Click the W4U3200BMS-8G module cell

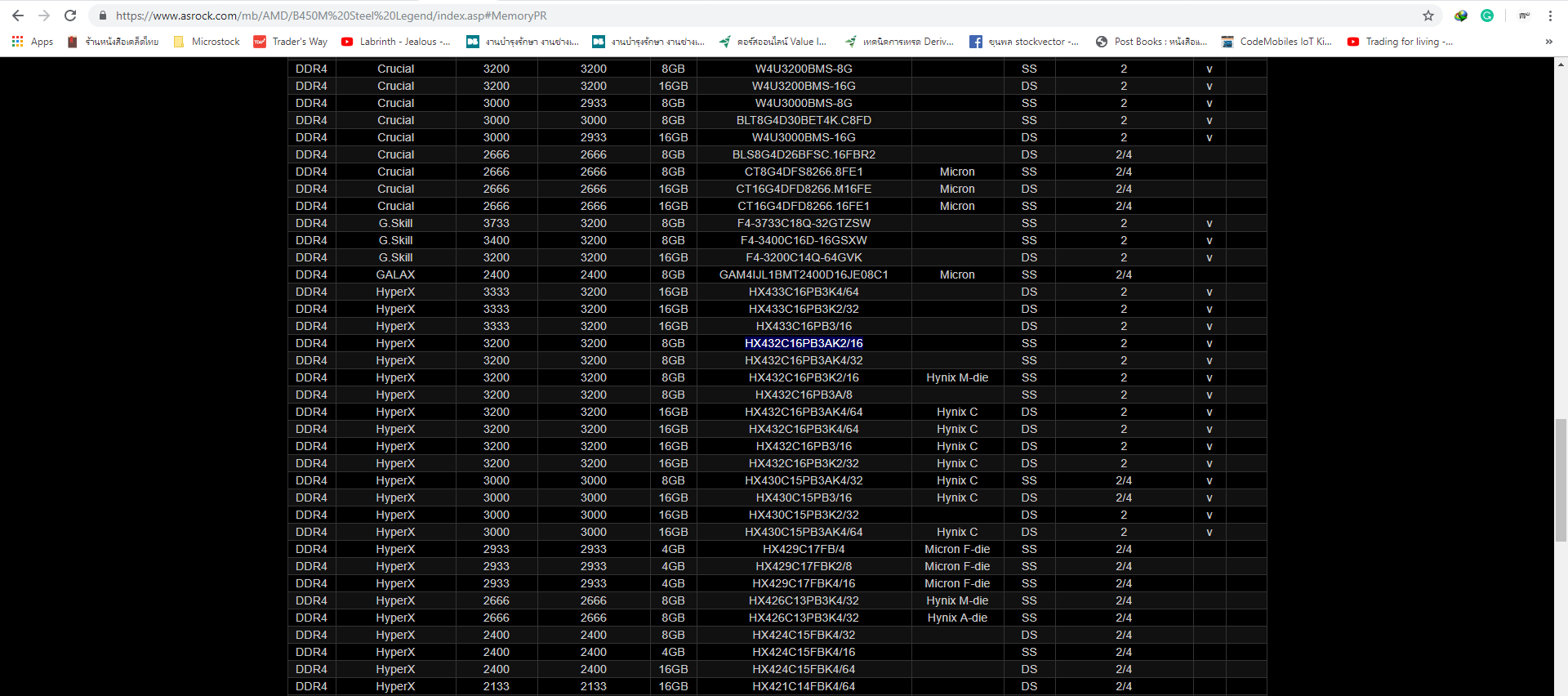tap(804, 69)
